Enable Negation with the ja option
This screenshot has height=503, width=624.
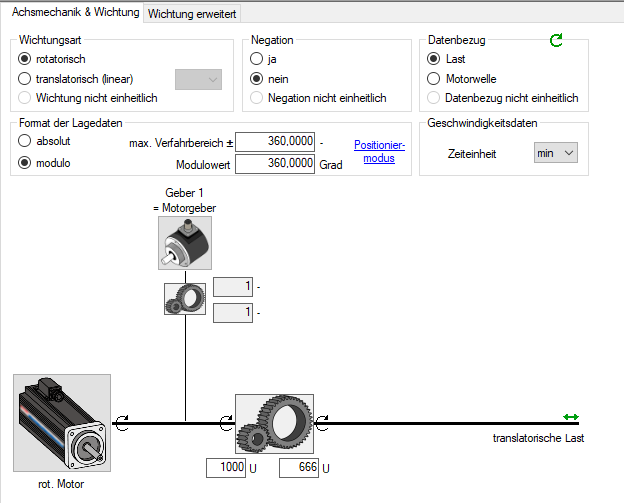tap(259, 59)
